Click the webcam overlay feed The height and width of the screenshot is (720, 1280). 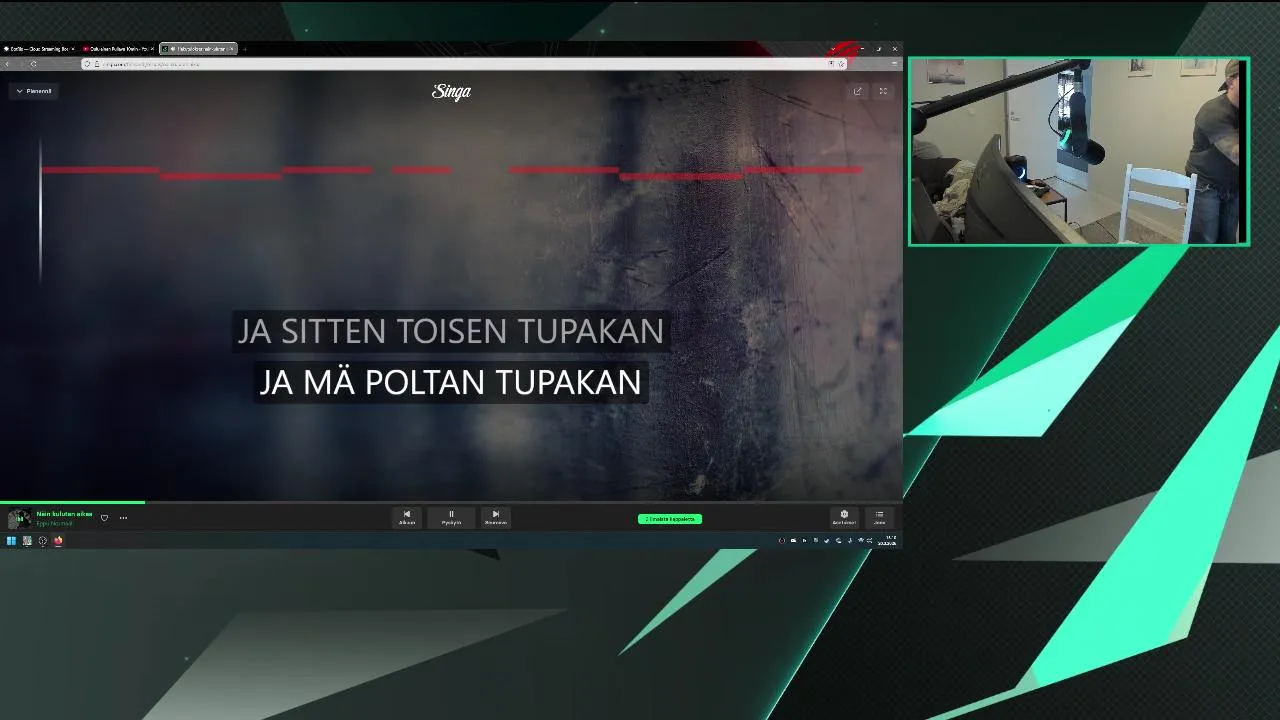click(1078, 151)
